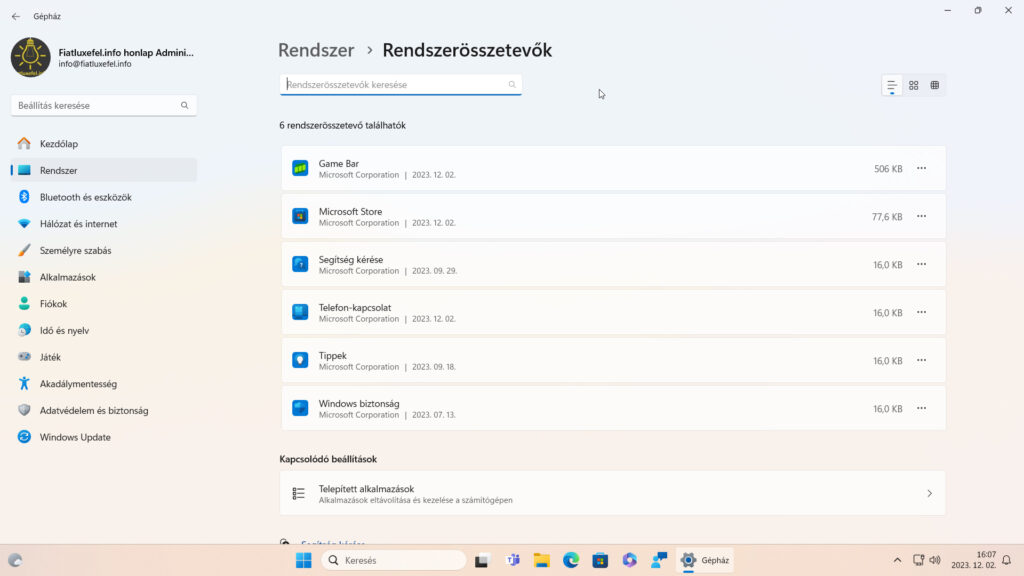1024x576 pixels.
Task: Open Hálózat és internet settings
Action: coord(104,224)
